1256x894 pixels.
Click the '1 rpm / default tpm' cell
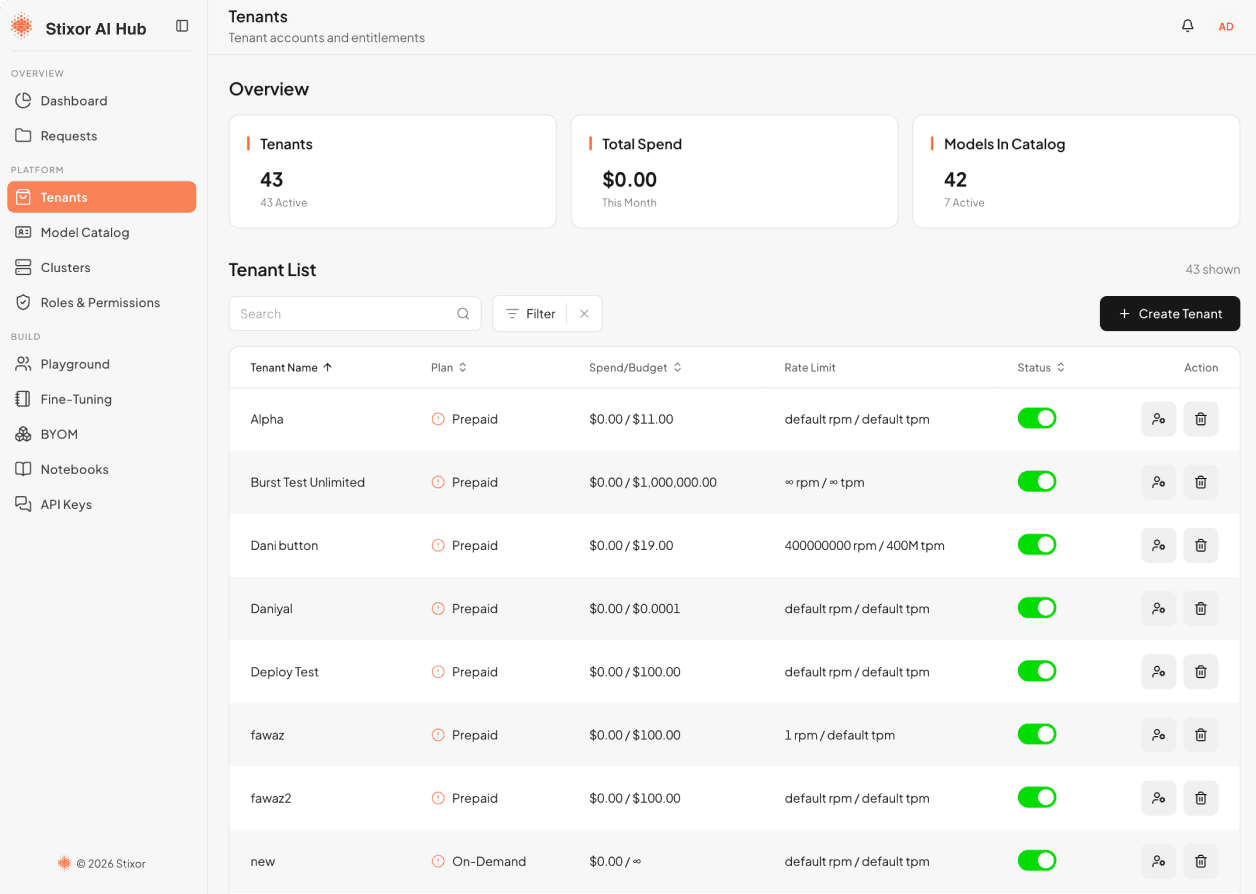840,735
